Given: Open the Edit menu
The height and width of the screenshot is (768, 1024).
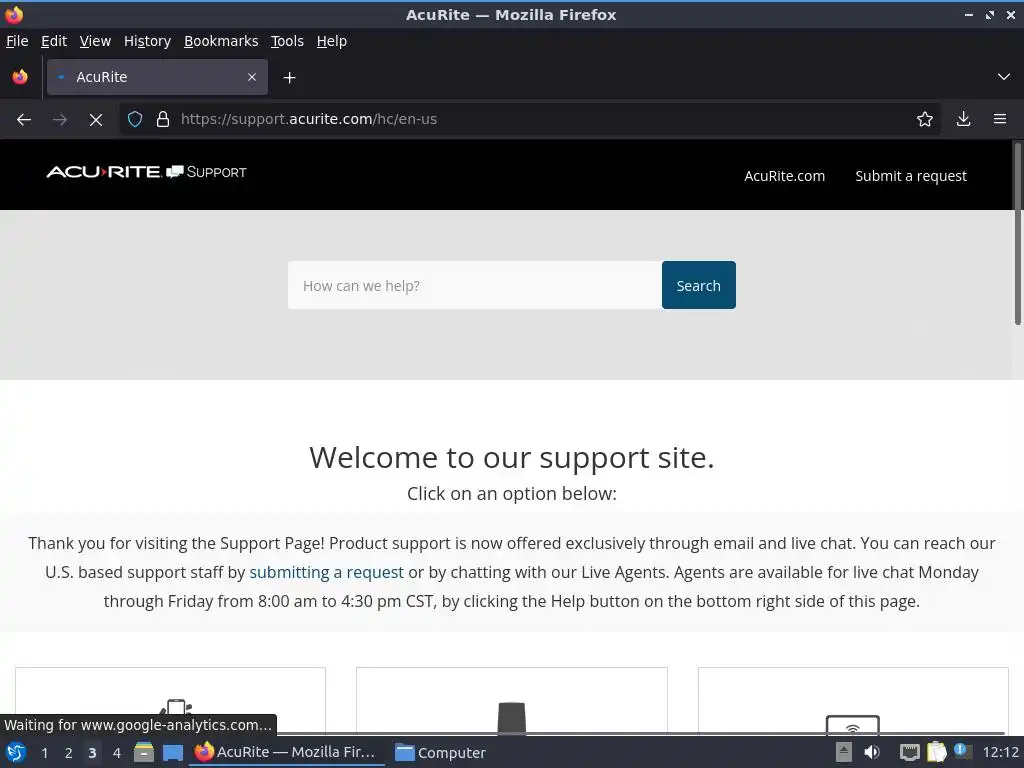Looking at the screenshot, I should 54,41.
